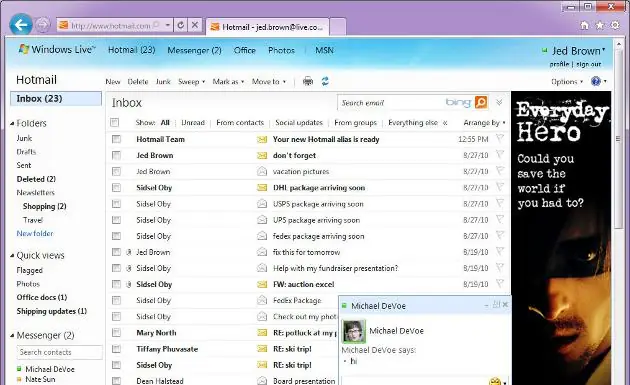Click the Delete button in toolbar
Image resolution: width=630 pixels, height=385 pixels.
coord(138,82)
